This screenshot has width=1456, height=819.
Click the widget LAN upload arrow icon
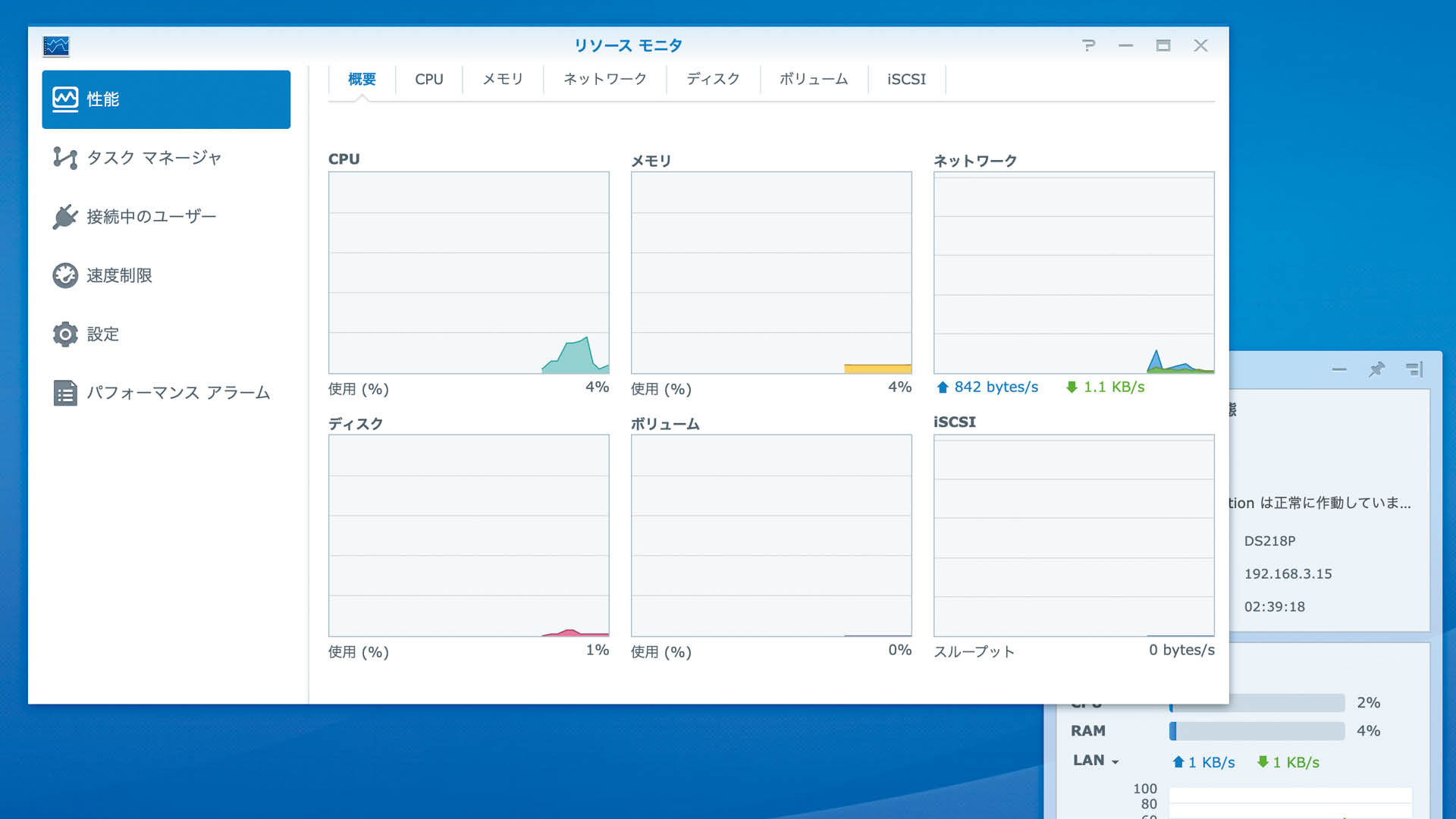tap(1178, 762)
